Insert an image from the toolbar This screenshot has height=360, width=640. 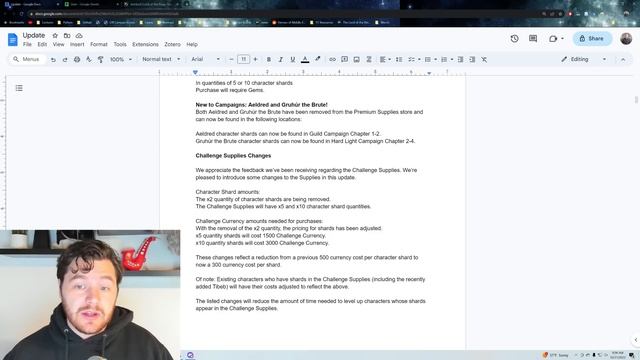click(x=356, y=60)
